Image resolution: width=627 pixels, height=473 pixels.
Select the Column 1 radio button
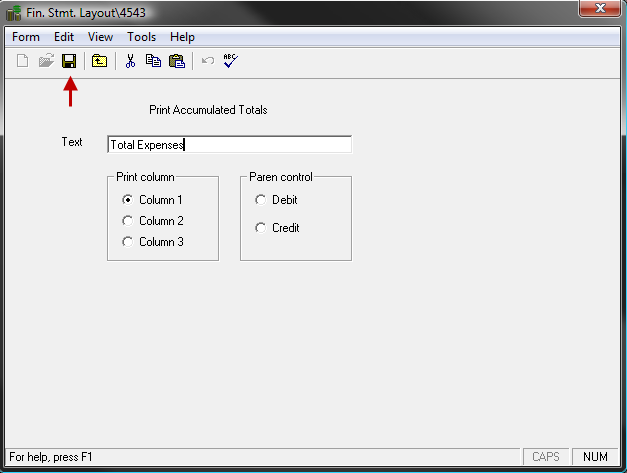pos(127,200)
